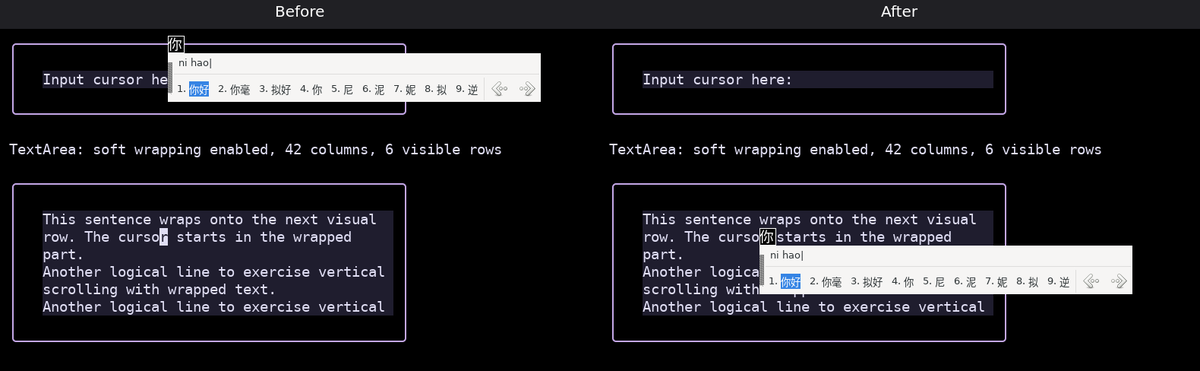The image size is (1200, 371).
Task: Click the preedit 你 glyph in After text area
Action: pos(767,237)
